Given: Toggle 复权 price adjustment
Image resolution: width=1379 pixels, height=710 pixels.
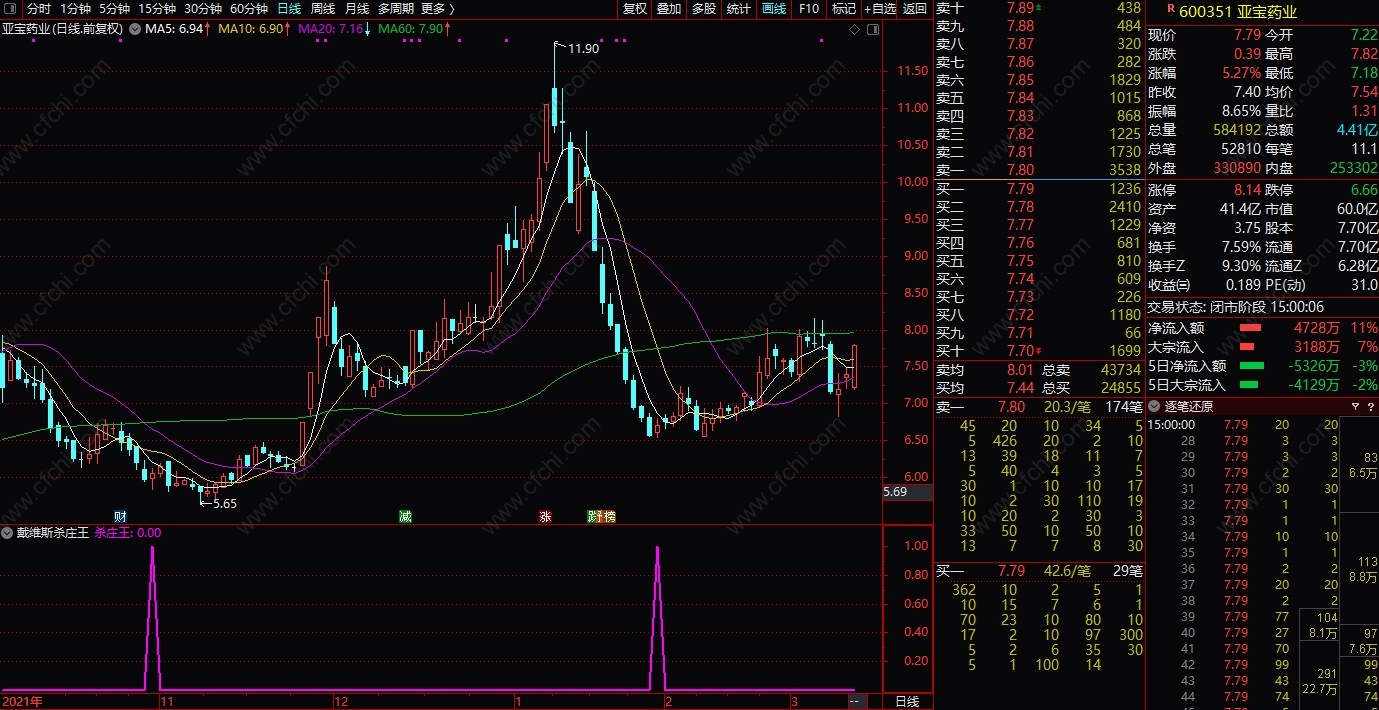Looking at the screenshot, I should tap(635, 9).
